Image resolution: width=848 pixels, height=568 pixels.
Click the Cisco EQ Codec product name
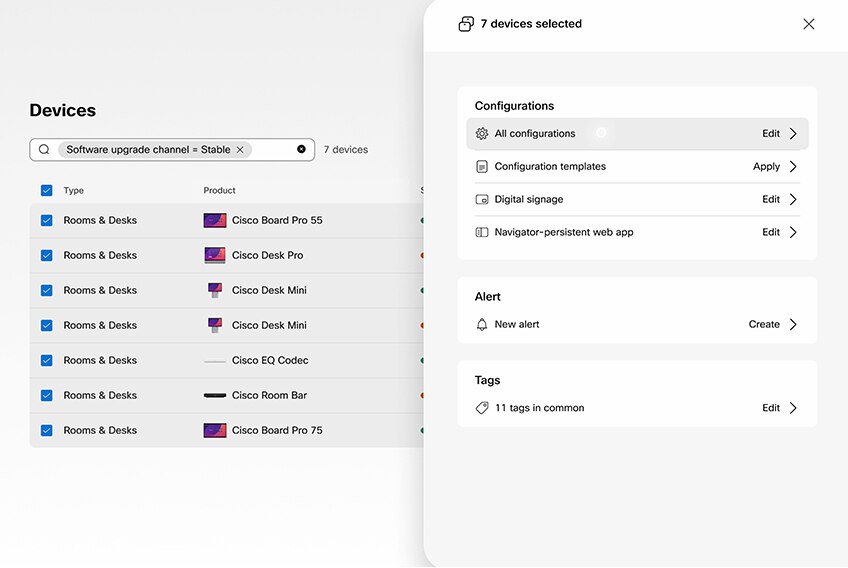[x=270, y=360]
